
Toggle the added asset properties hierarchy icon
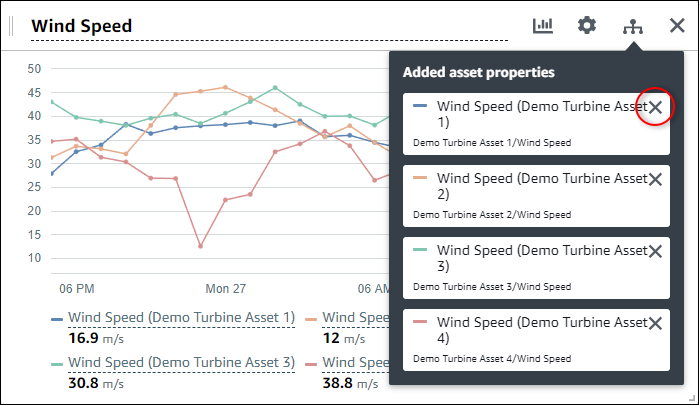(x=632, y=27)
